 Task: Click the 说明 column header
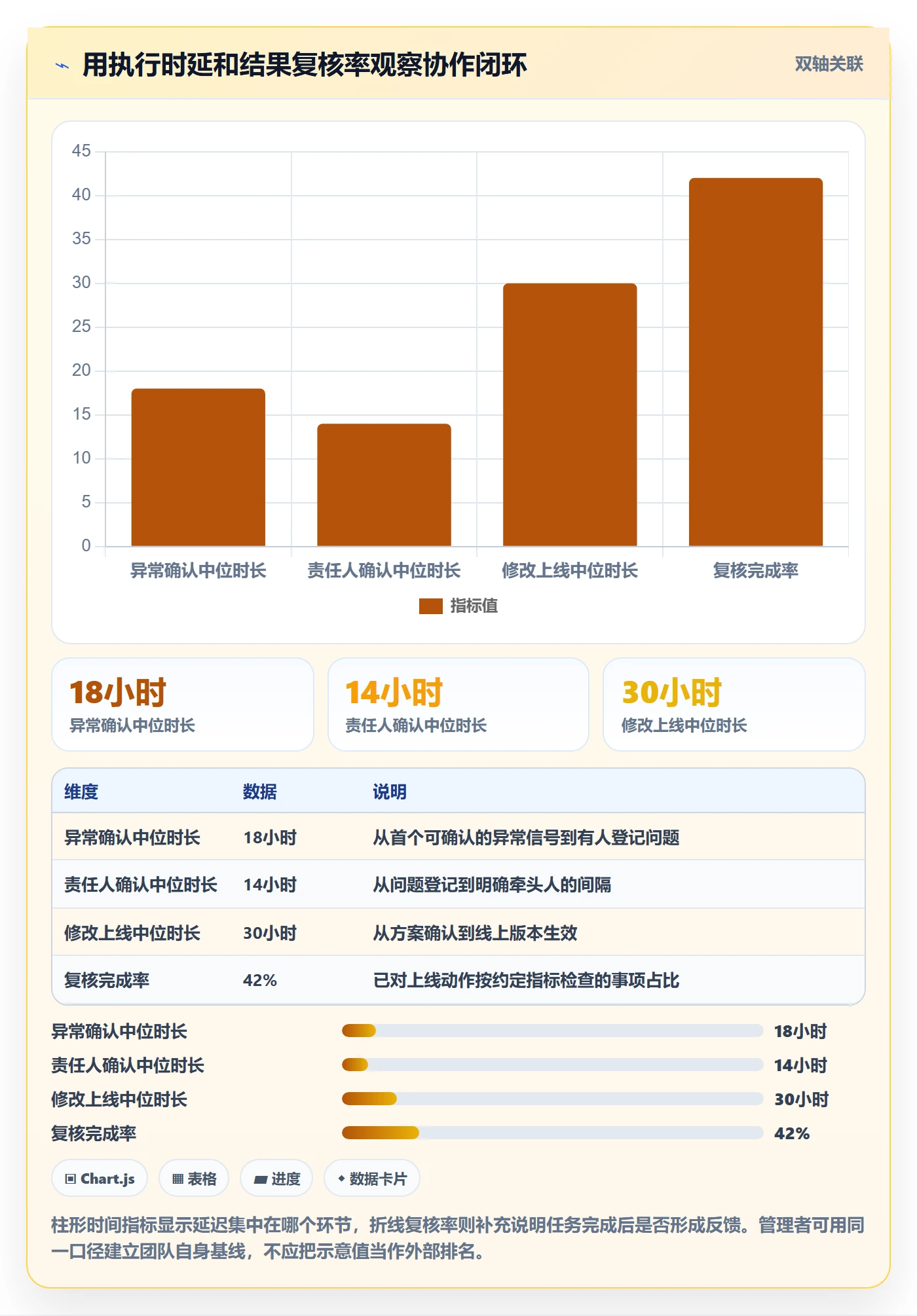(390, 792)
